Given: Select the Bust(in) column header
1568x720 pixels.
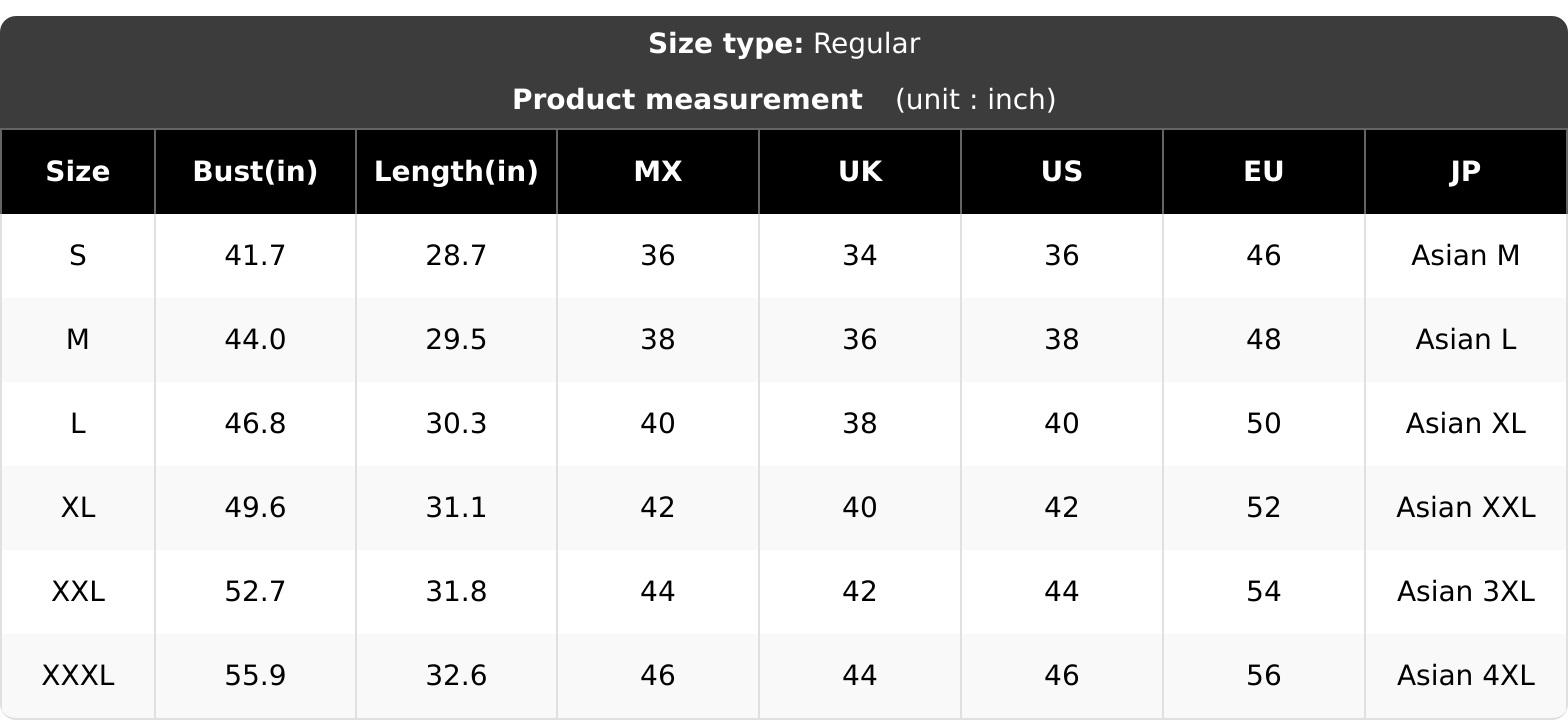Looking at the screenshot, I should pyautogui.click(x=255, y=172).
